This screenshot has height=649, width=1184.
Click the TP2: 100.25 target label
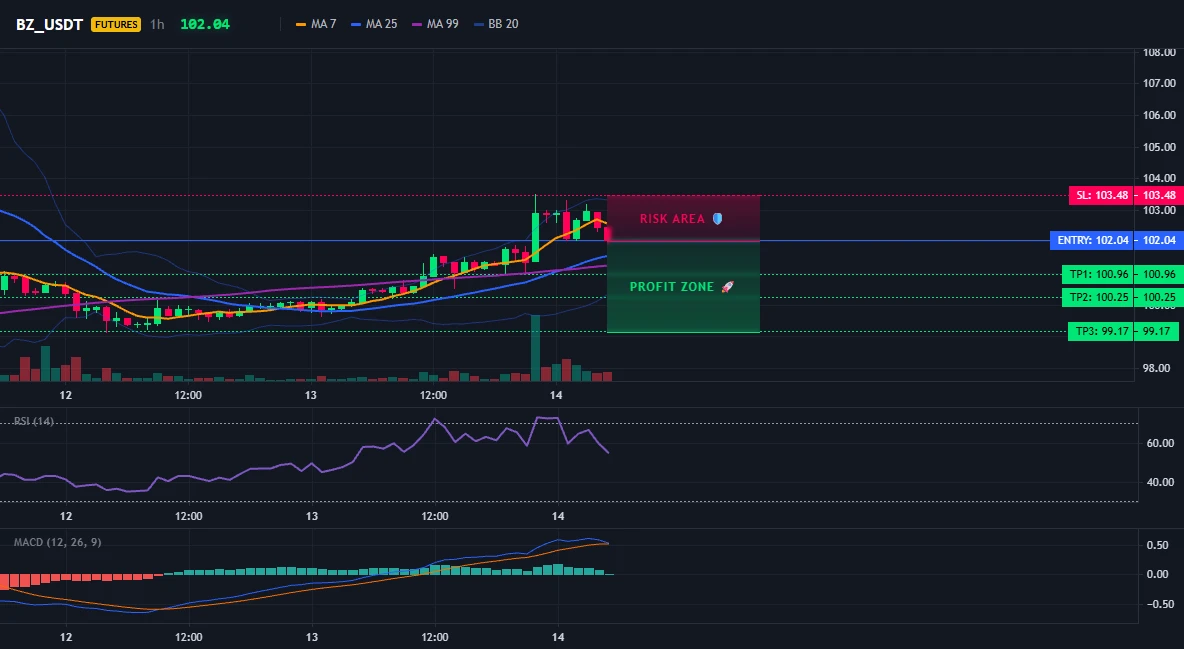pos(1098,298)
